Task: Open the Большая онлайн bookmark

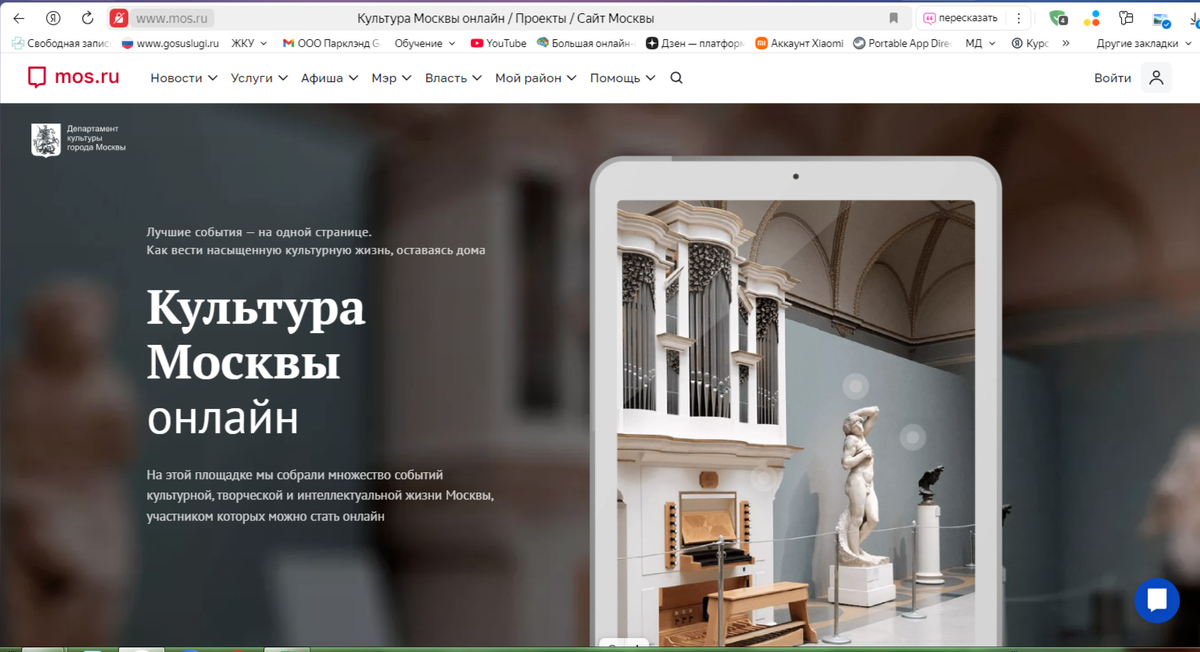Action: 586,43
